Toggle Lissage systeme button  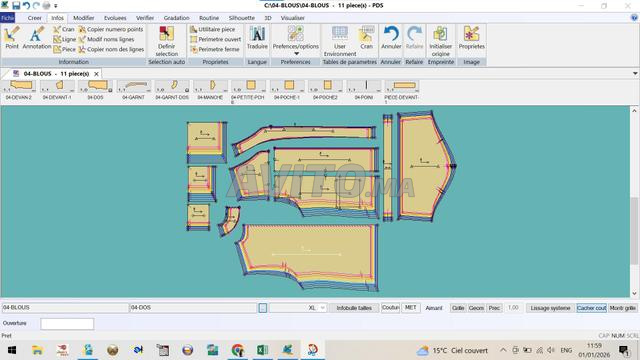[550, 308]
